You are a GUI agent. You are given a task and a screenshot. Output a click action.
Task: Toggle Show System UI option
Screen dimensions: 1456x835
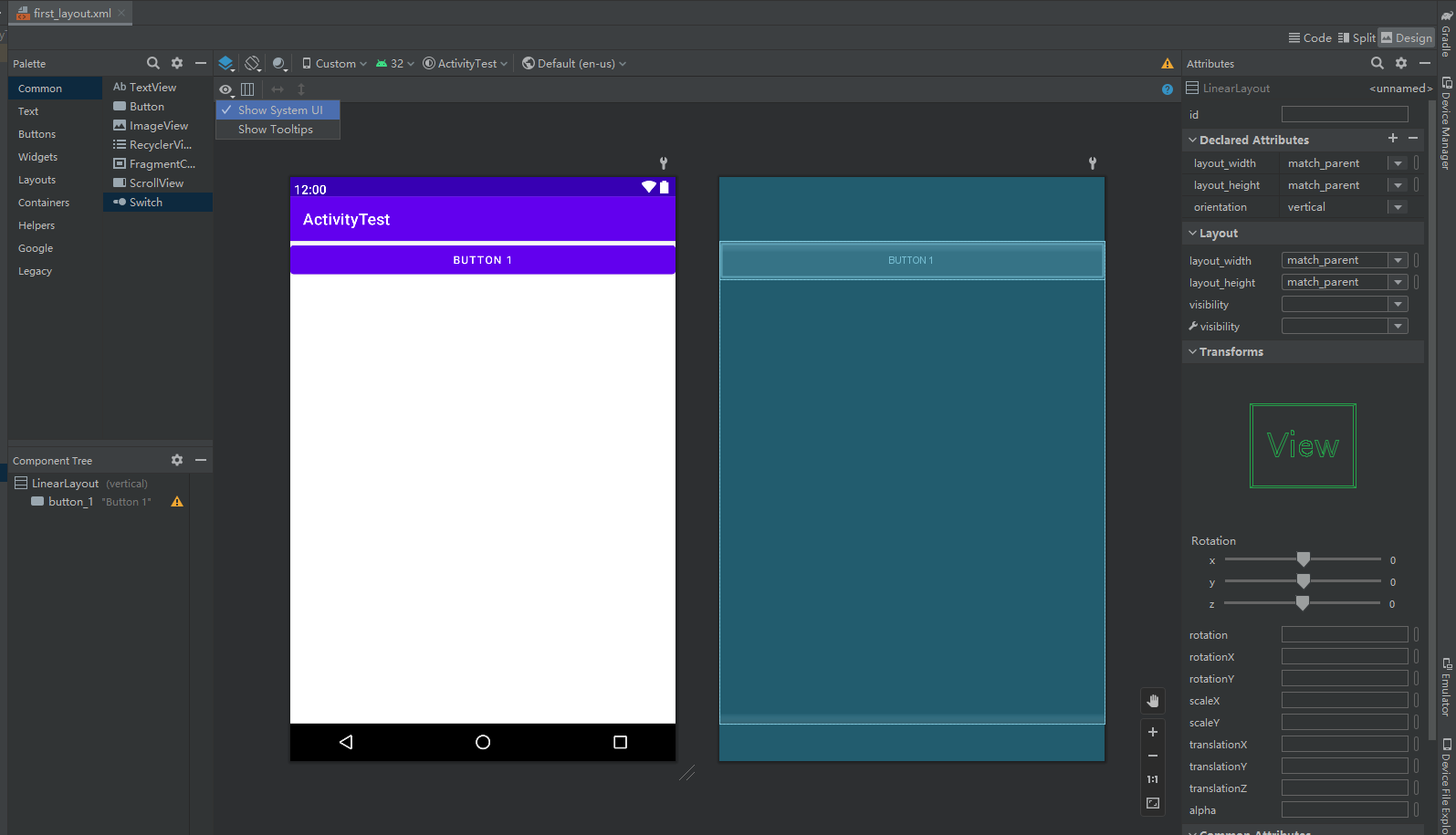point(278,110)
